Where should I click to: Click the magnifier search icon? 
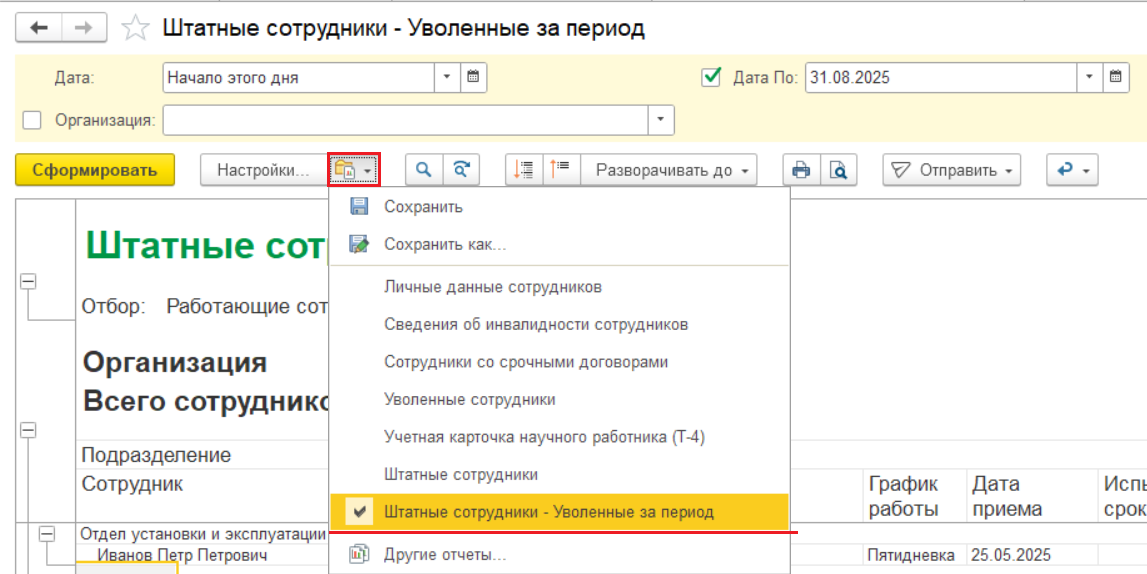pyautogui.click(x=423, y=170)
